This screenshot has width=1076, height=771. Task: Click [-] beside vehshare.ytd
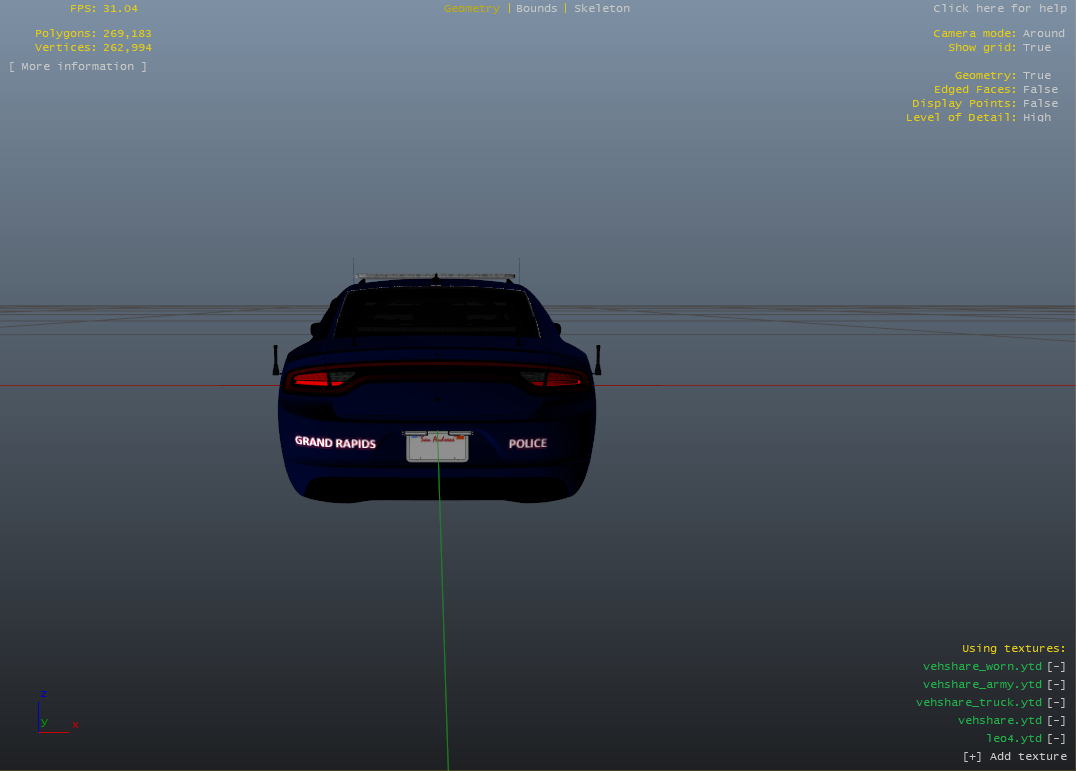point(1056,721)
